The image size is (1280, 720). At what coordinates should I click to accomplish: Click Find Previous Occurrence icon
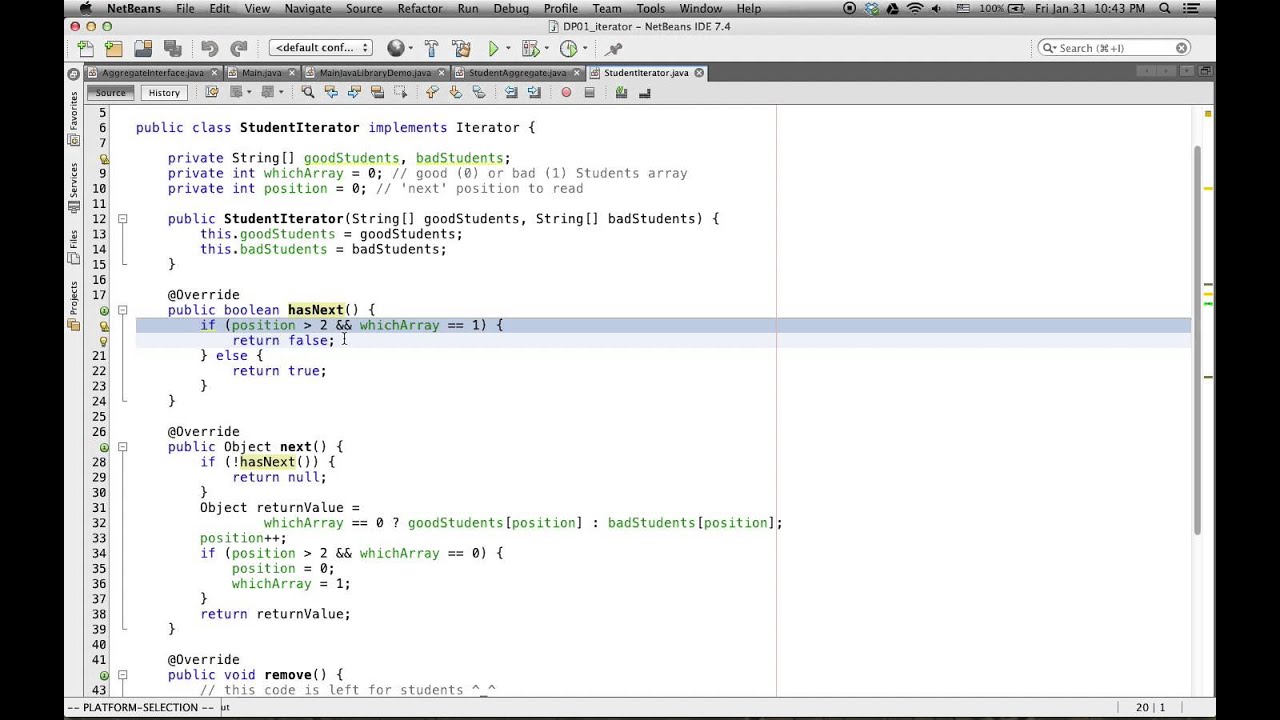tap(331, 92)
